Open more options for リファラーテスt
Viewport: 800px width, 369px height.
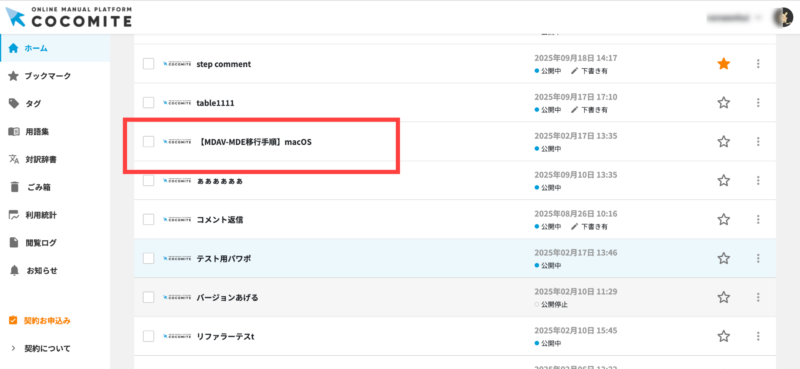click(758, 336)
